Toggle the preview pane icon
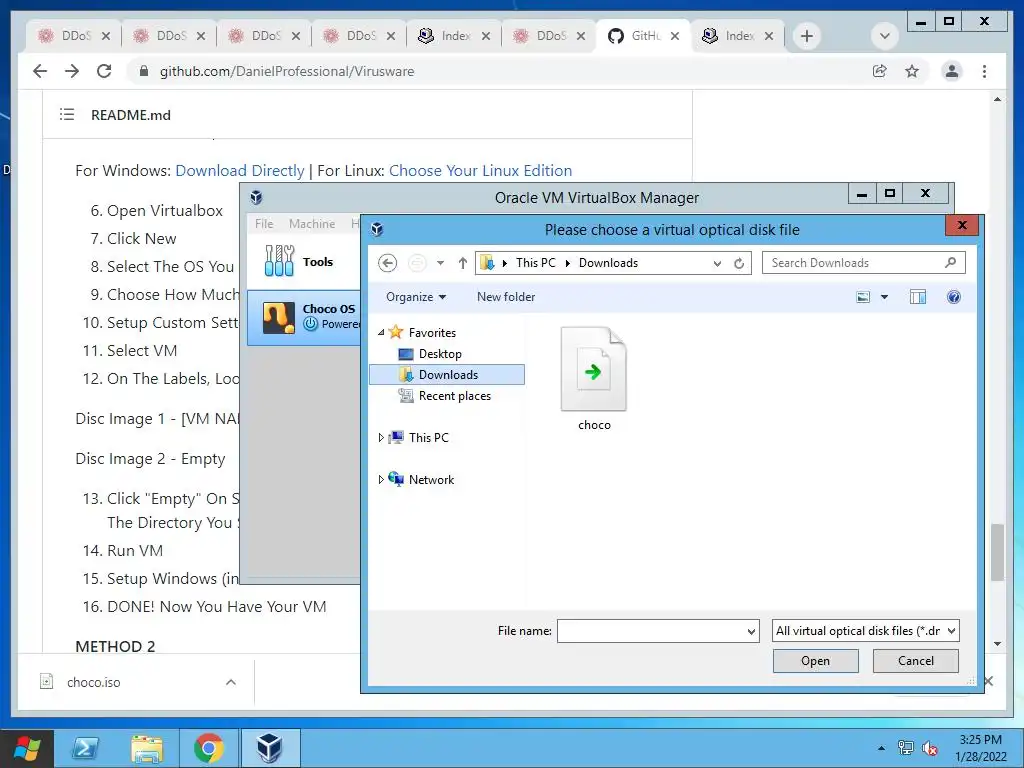The height and width of the screenshot is (768, 1024). pos(918,297)
